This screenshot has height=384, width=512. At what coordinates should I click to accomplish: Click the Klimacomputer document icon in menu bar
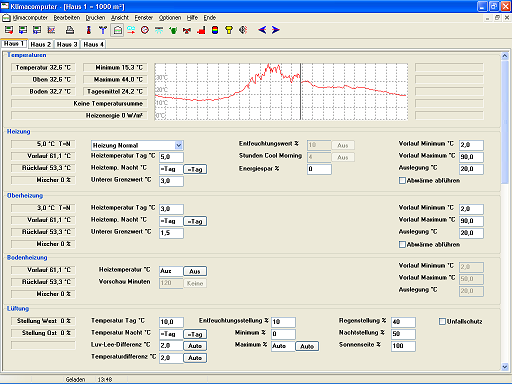tap(6, 18)
